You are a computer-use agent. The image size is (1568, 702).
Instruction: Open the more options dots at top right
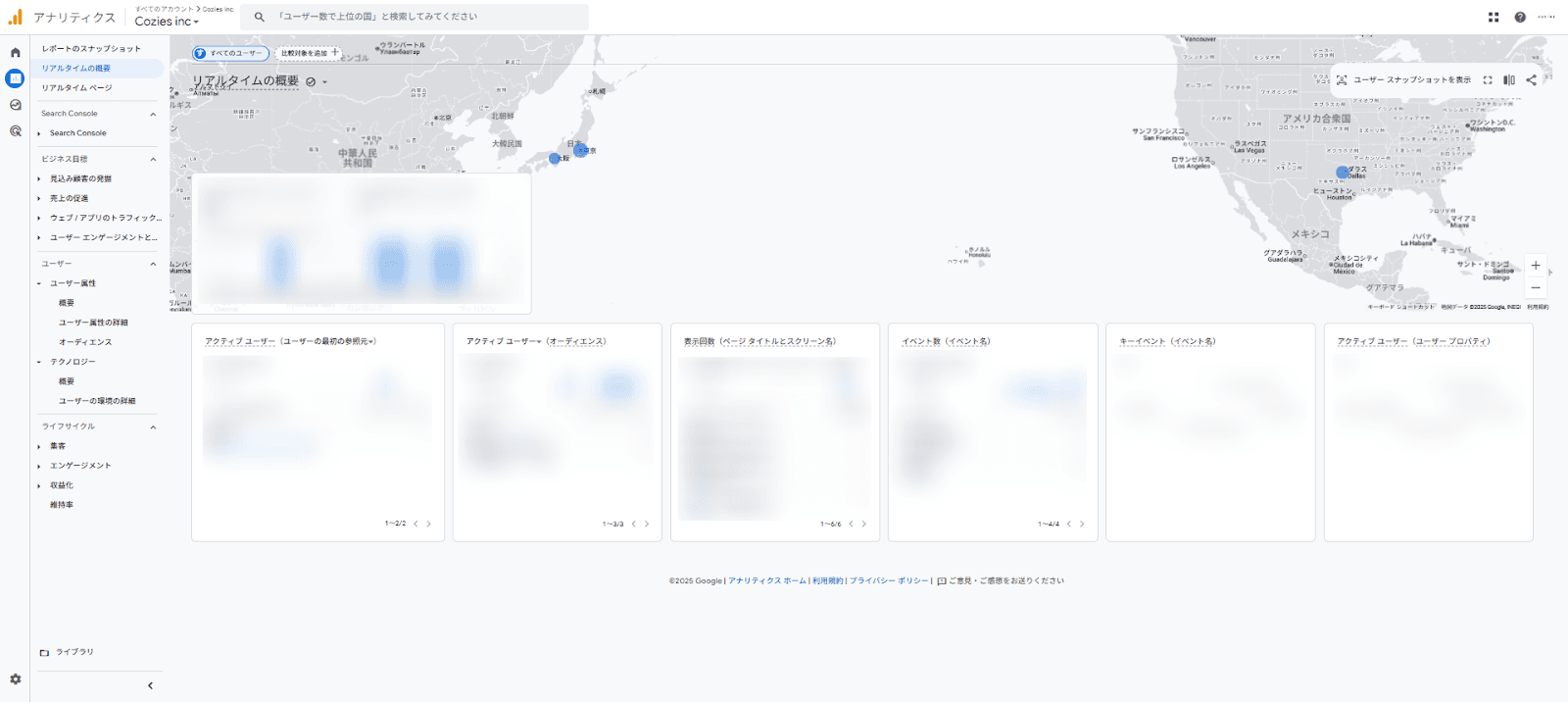click(1546, 17)
